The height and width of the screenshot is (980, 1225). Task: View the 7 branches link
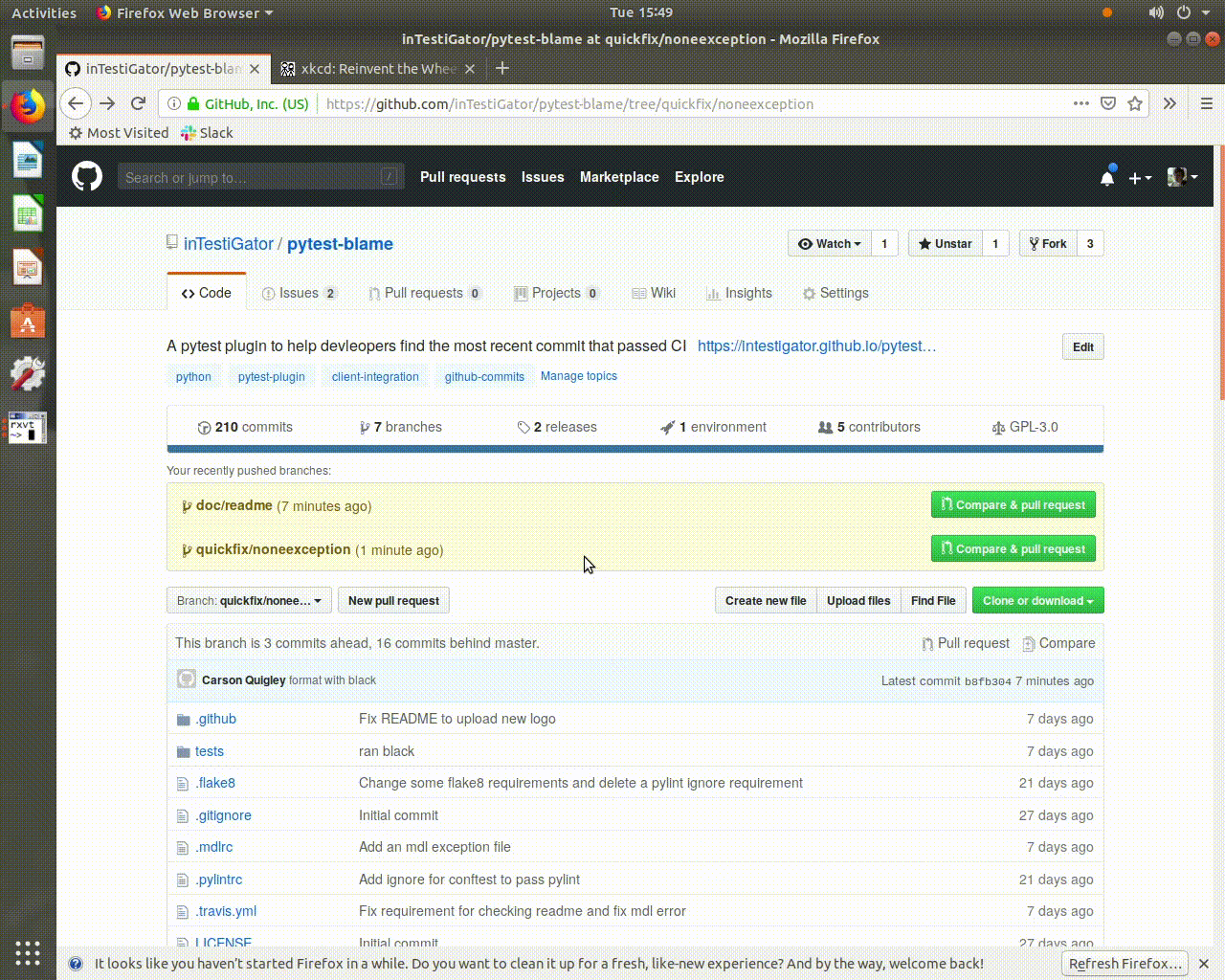tap(401, 428)
